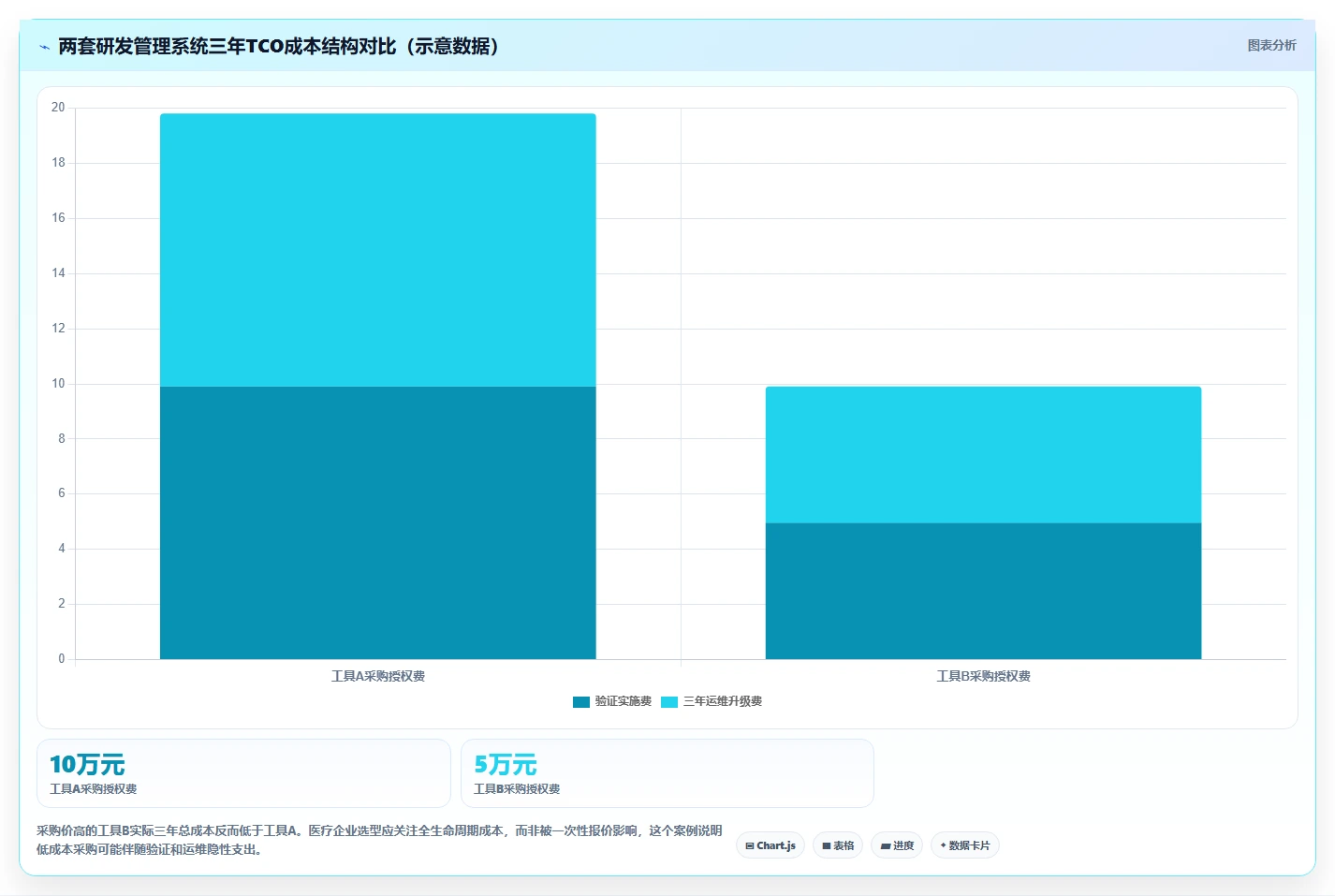1335x896 pixels.
Task: Toggle the 验证实施费 legend swatch
Action: coord(581,701)
